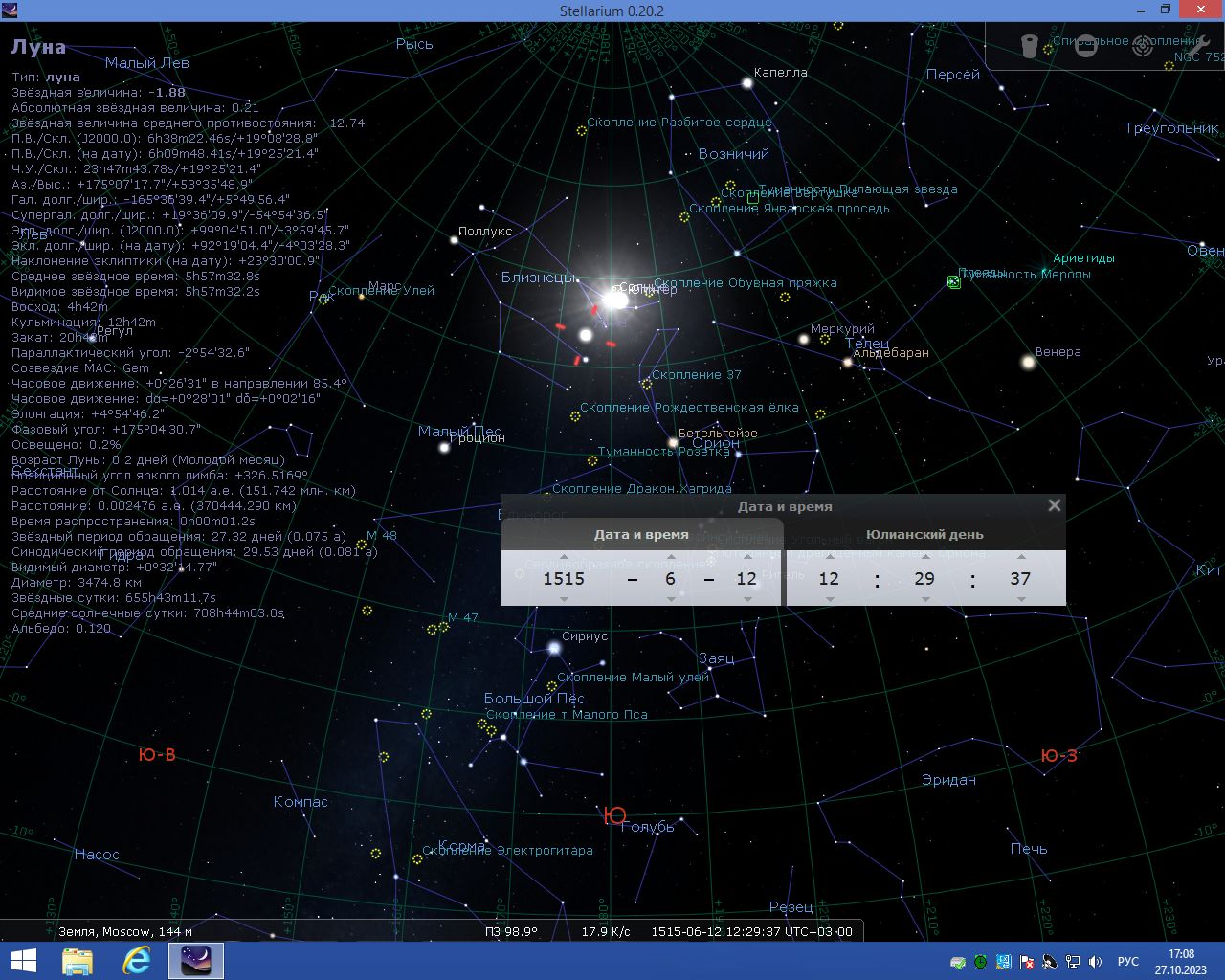This screenshot has height=980, width=1225.
Task: Select the cluster marker M 47
Action: pos(443,627)
